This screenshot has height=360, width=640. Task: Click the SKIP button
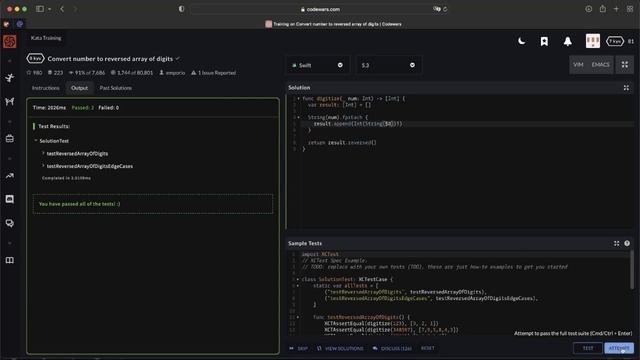pos(298,349)
